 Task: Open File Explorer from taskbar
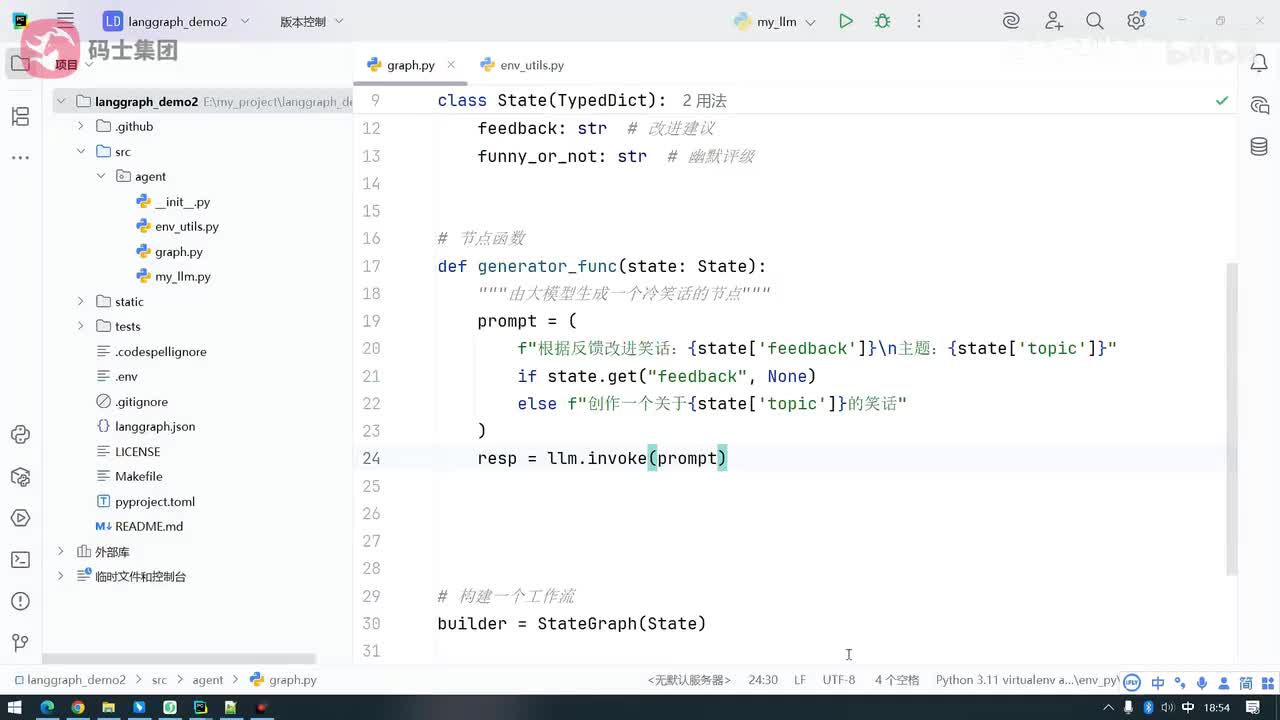tap(108, 708)
